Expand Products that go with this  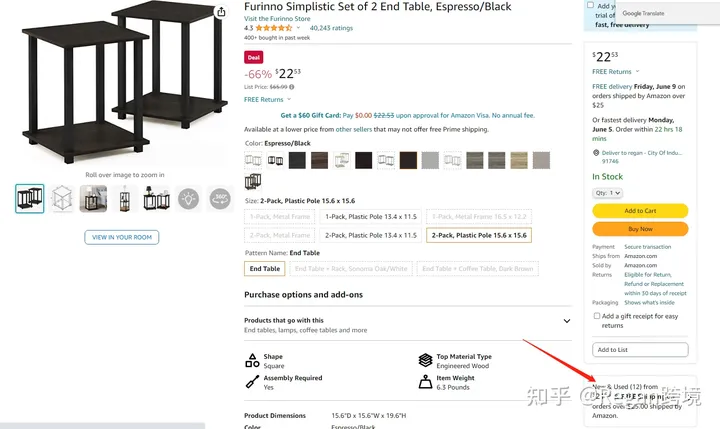point(567,321)
